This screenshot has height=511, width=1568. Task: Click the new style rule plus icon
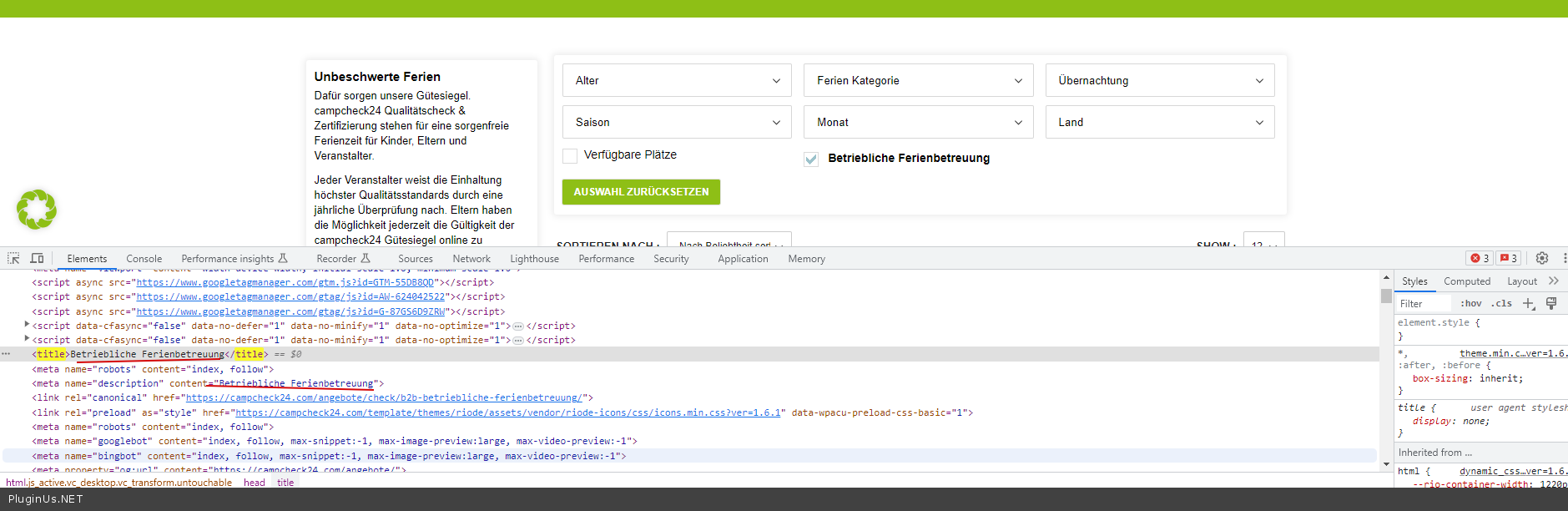1528,303
